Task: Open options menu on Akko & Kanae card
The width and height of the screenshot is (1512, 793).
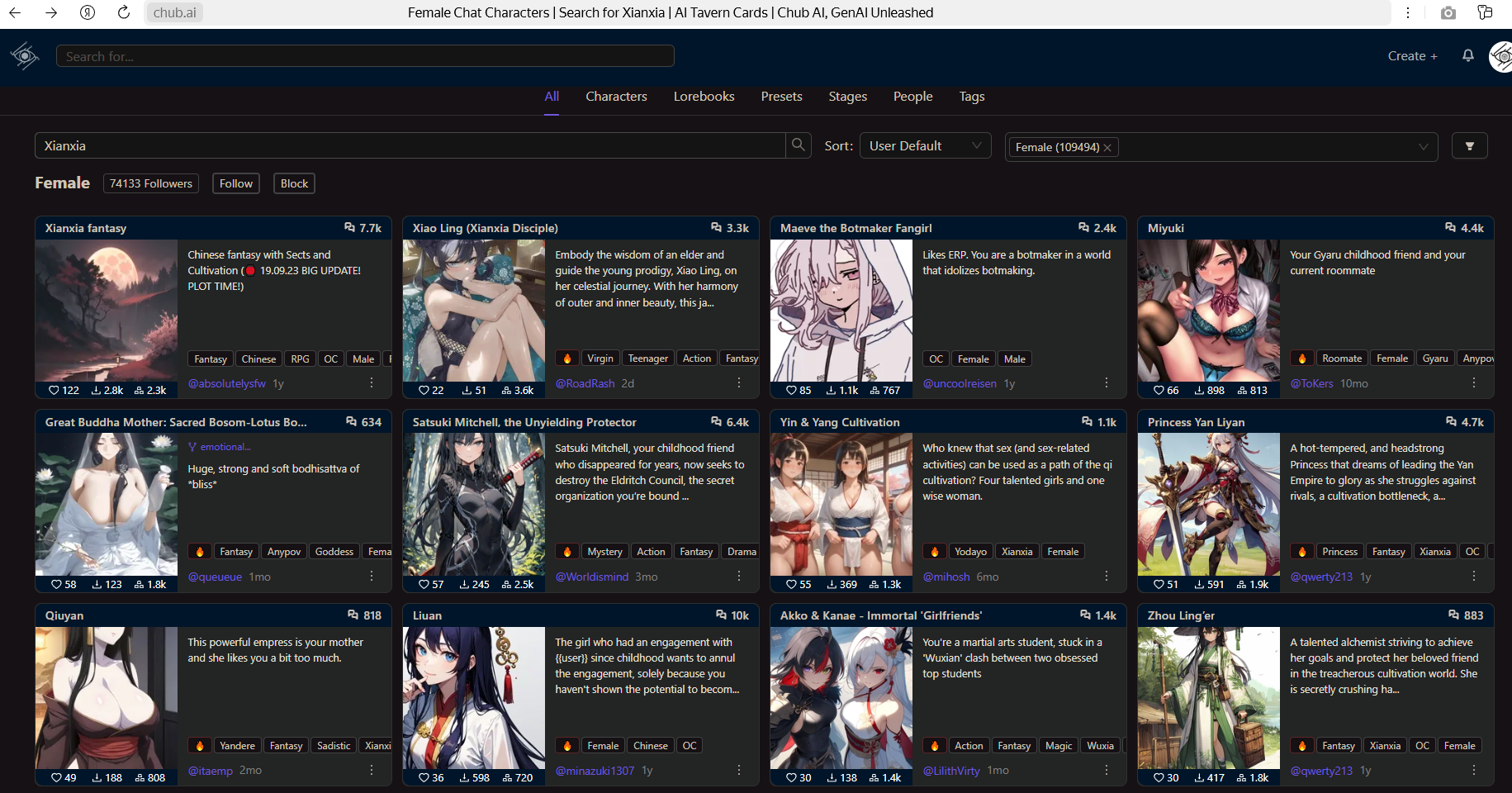Action: [x=1107, y=770]
